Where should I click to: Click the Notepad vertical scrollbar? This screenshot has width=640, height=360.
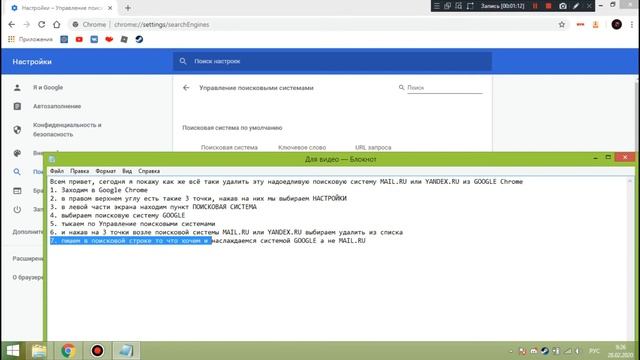point(631,259)
